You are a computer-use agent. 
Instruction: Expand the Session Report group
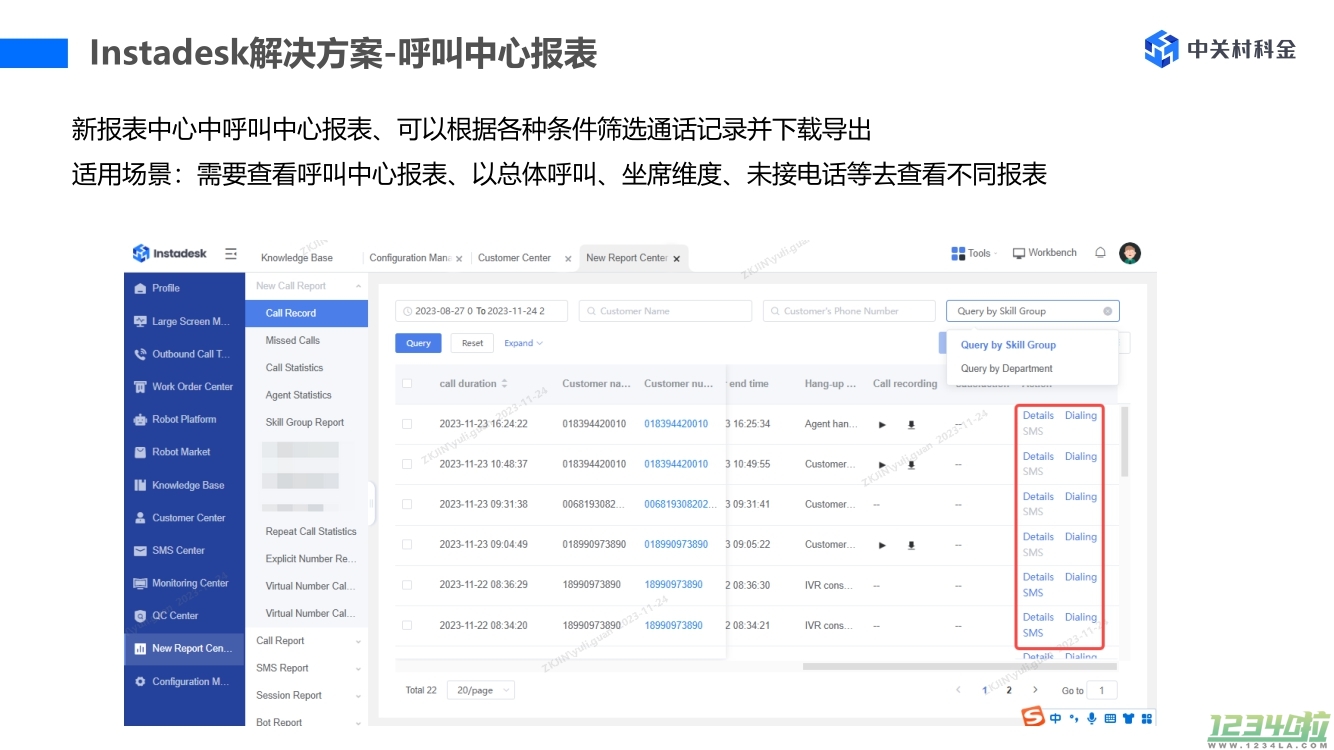tap(307, 696)
